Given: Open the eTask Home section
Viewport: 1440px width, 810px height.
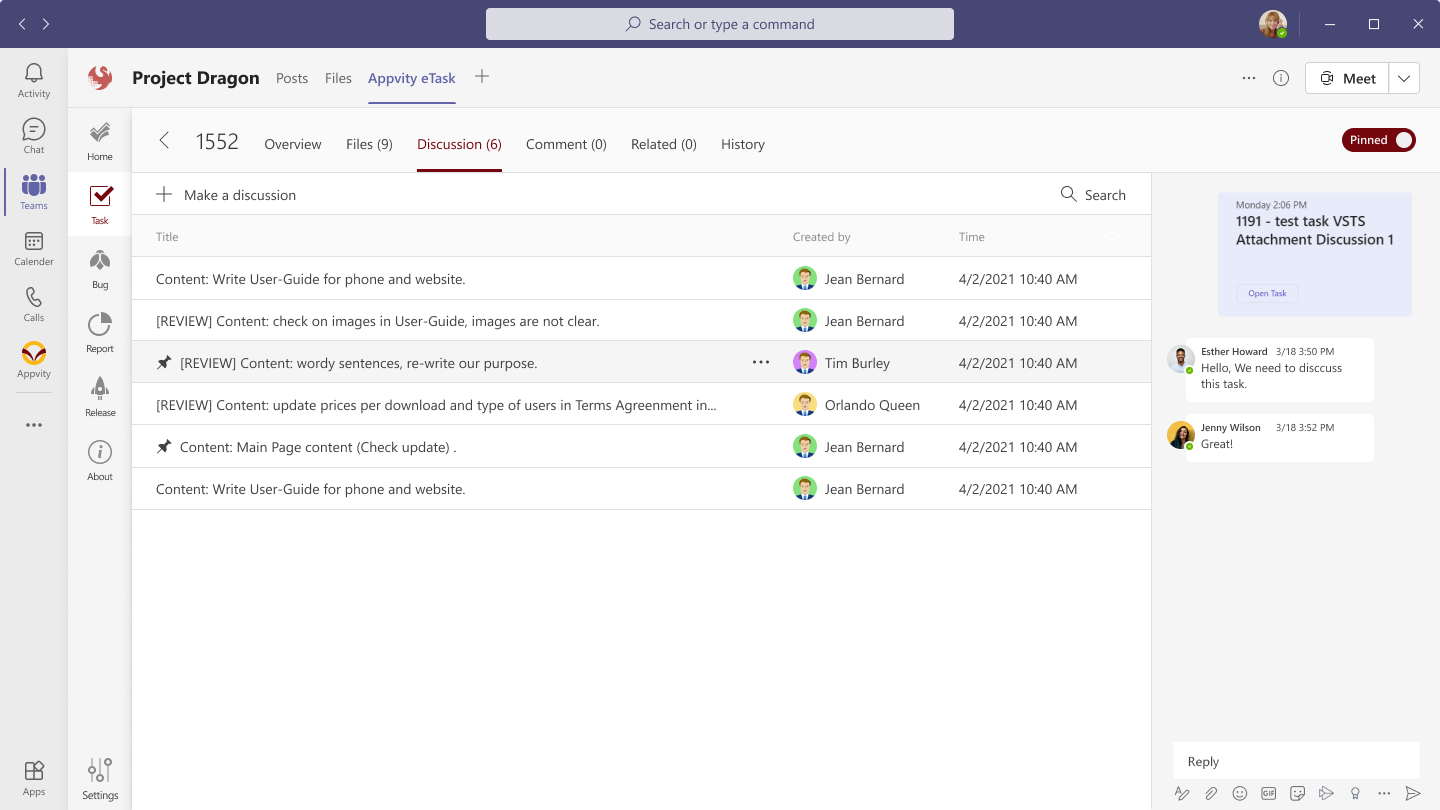Looking at the screenshot, I should [99, 138].
